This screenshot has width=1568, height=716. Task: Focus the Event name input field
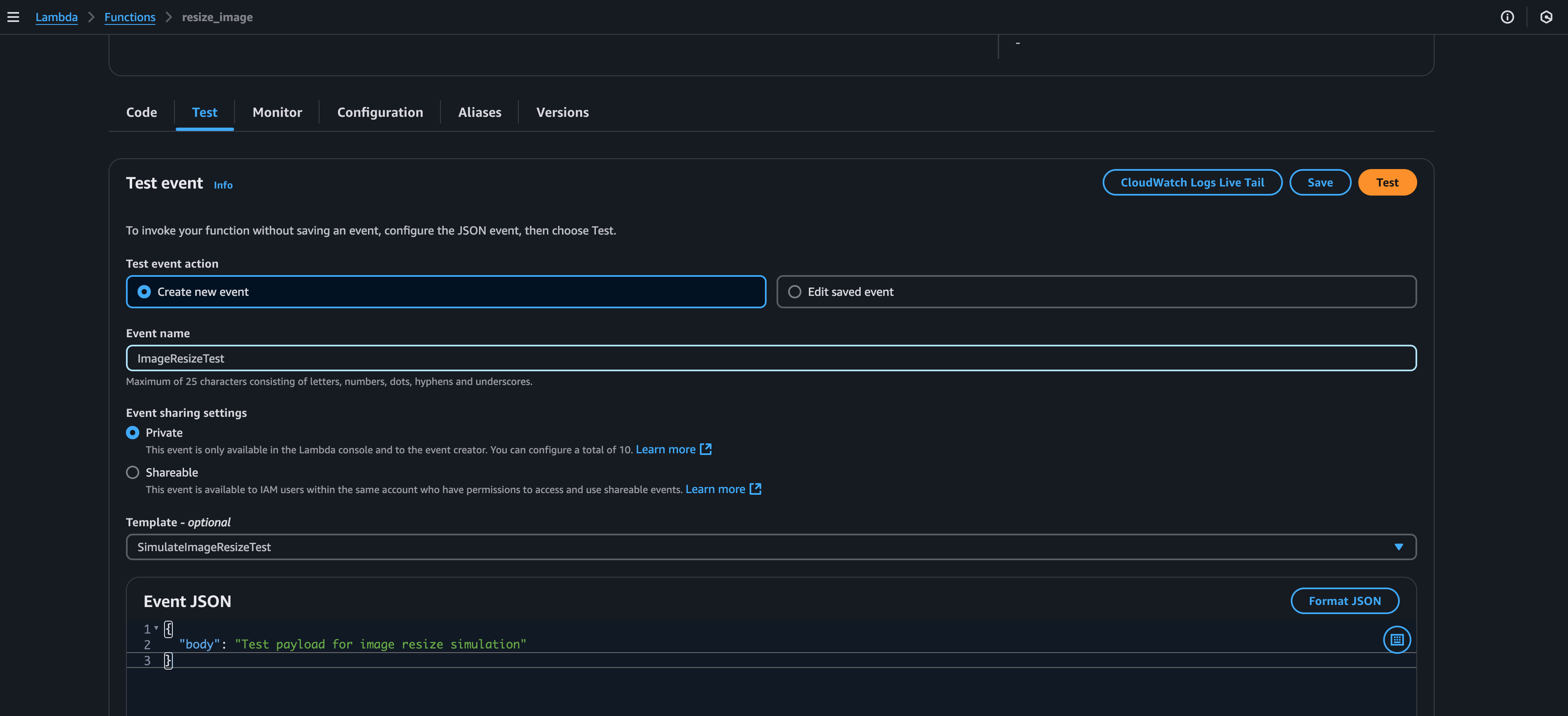771,358
